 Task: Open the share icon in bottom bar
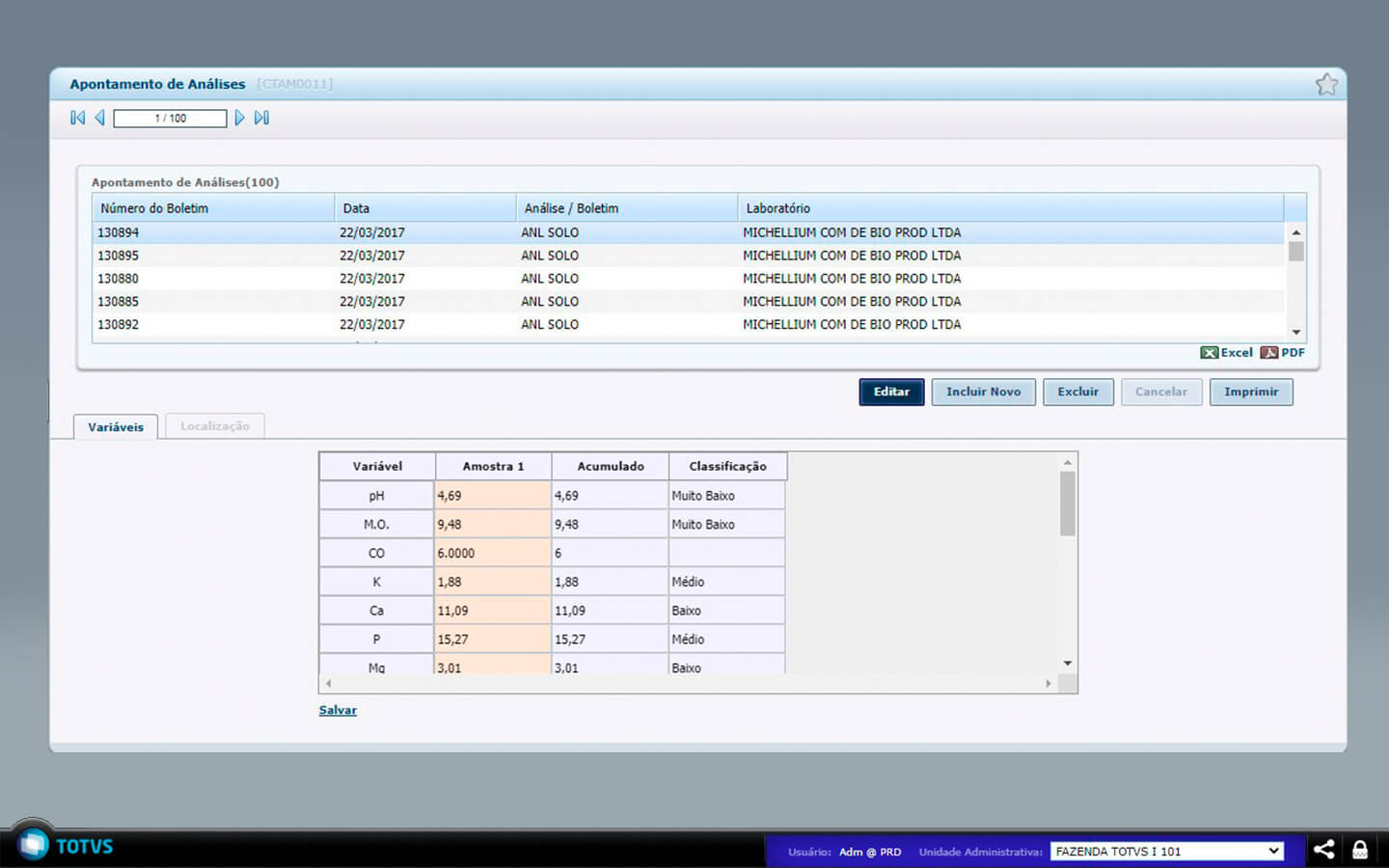click(x=1324, y=850)
